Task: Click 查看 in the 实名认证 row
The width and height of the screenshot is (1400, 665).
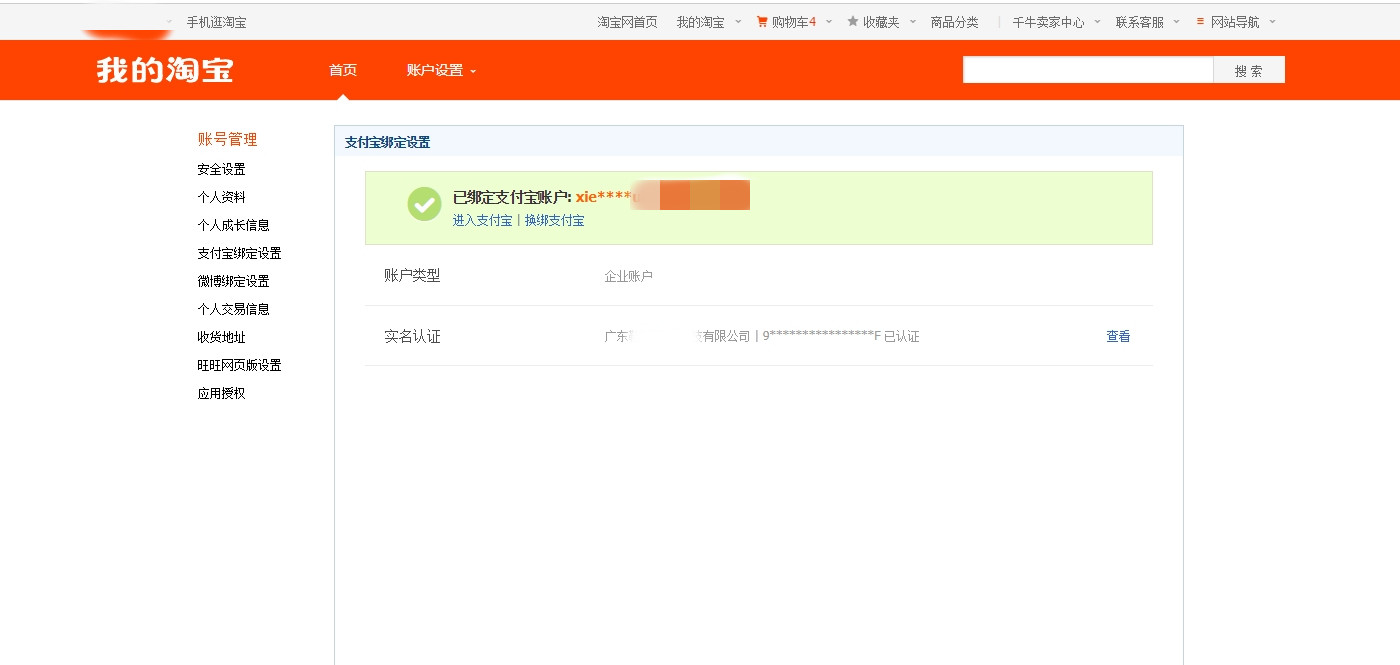Action: pos(1118,336)
